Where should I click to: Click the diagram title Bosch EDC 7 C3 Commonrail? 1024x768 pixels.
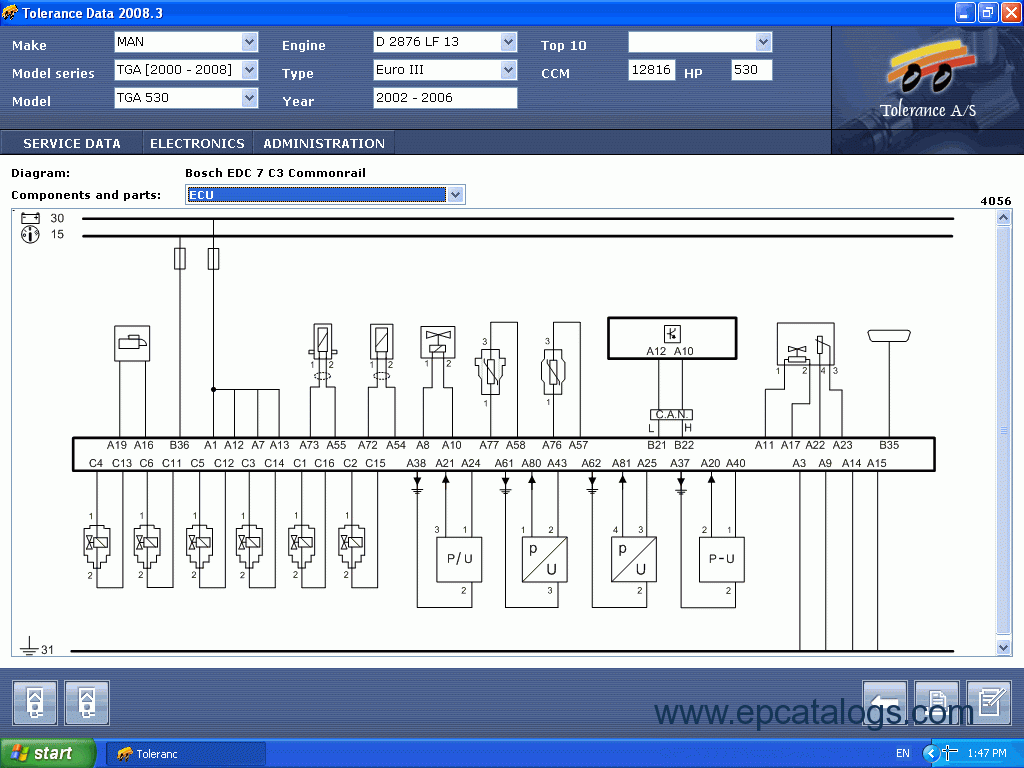pyautogui.click(x=275, y=173)
